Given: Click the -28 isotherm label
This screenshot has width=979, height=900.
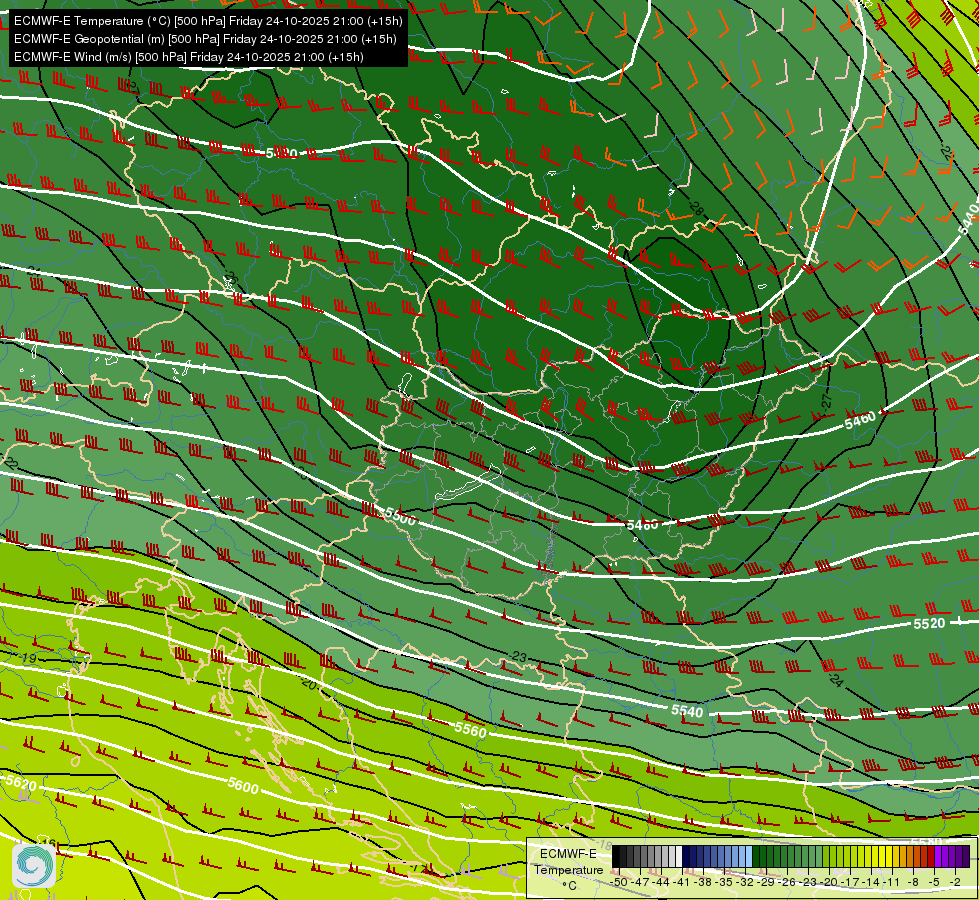Looking at the screenshot, I should 696,208.
